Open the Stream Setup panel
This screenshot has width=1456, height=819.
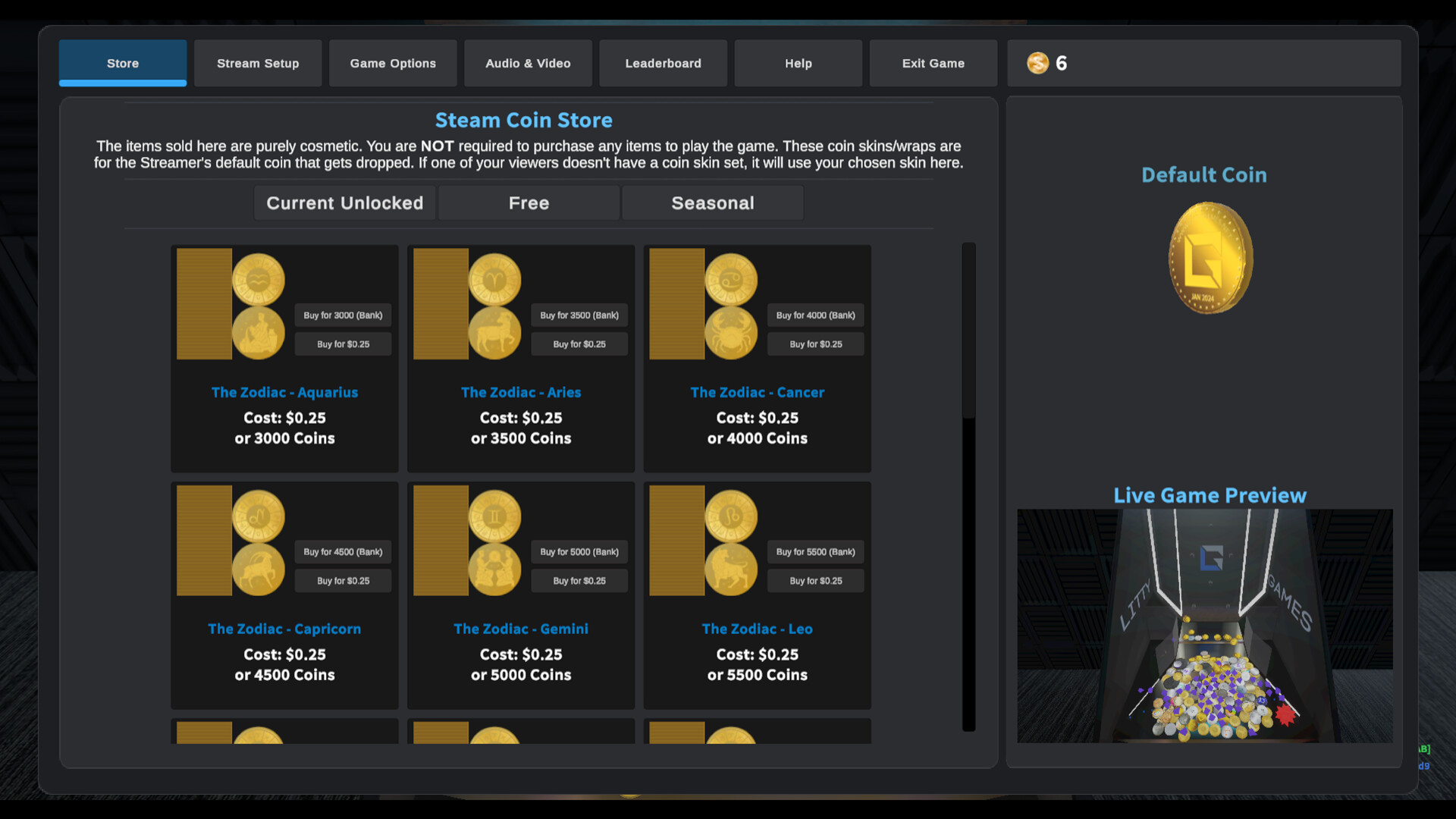click(258, 63)
